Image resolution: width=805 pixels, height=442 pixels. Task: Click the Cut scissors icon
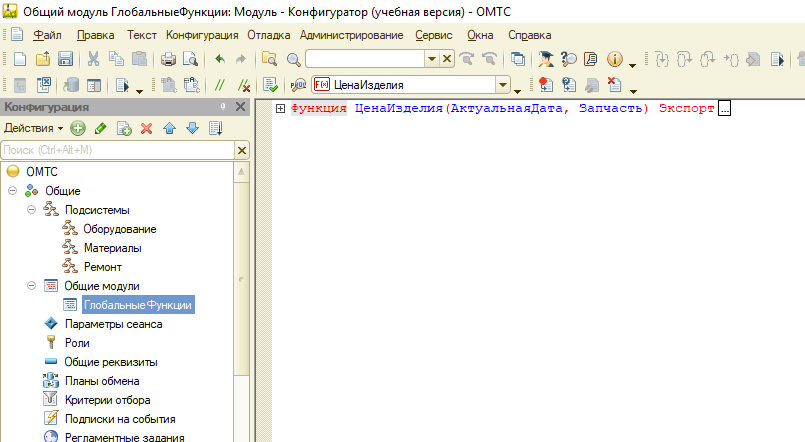click(x=93, y=59)
